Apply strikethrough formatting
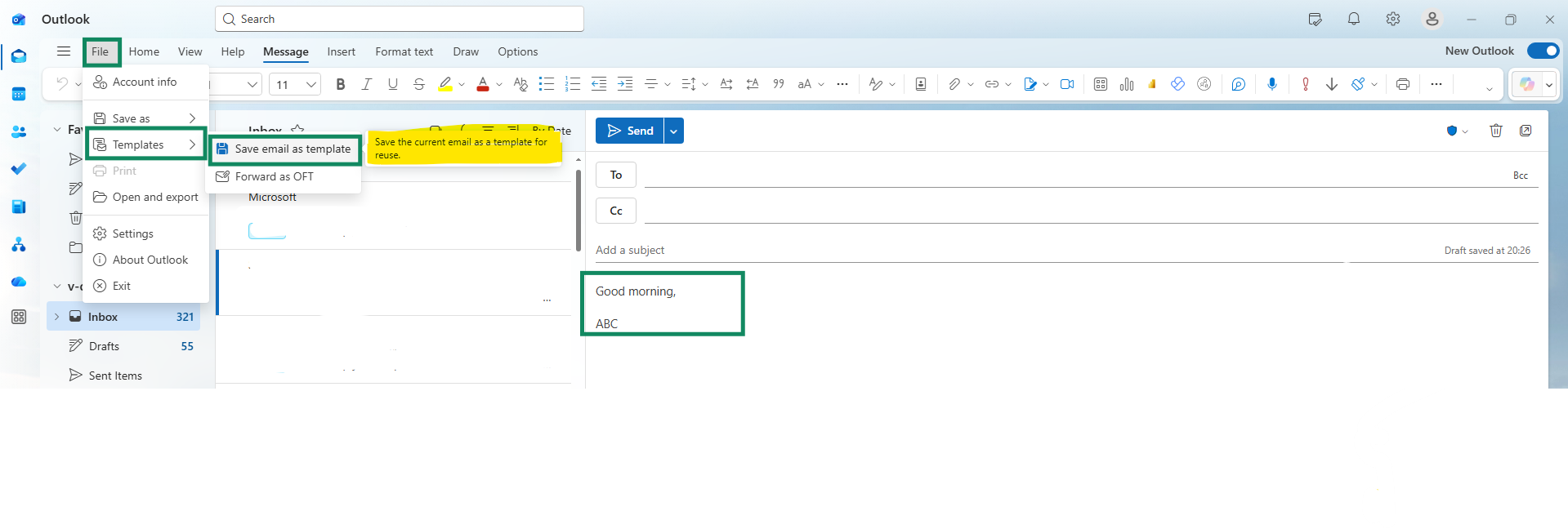Screen dimensions: 1568x529 (419, 84)
